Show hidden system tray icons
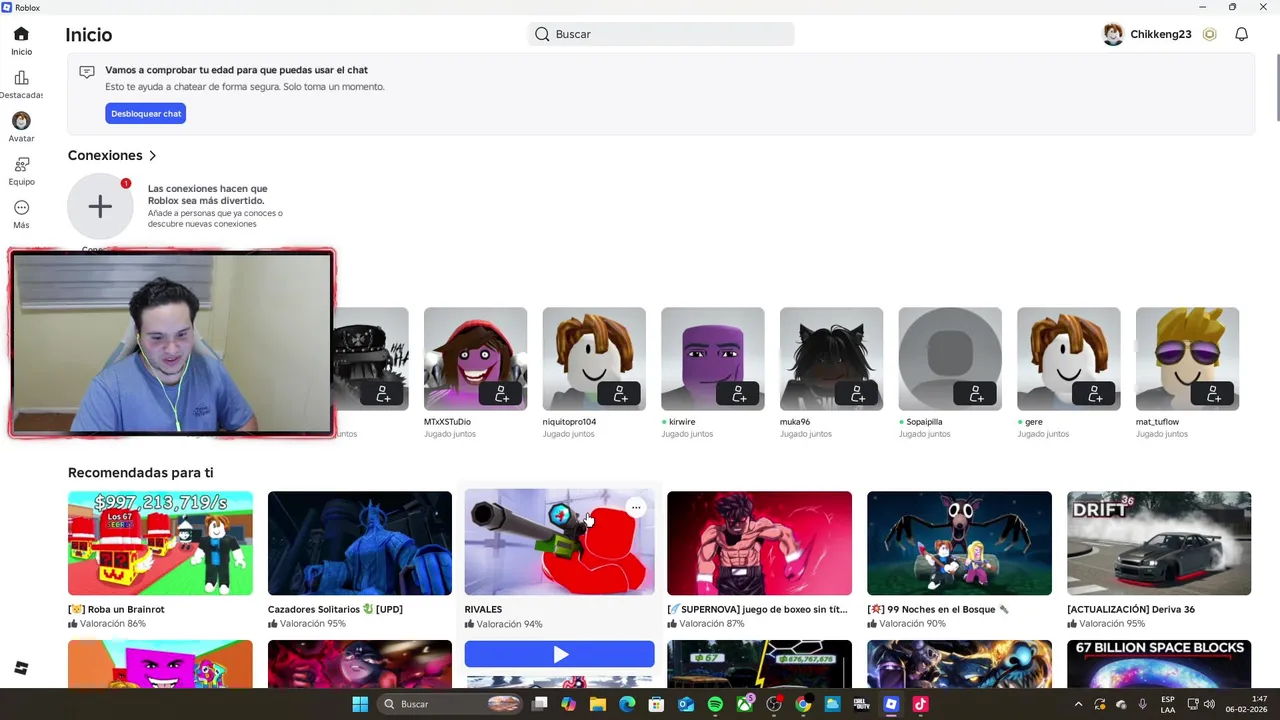The image size is (1280, 720). [1078, 704]
